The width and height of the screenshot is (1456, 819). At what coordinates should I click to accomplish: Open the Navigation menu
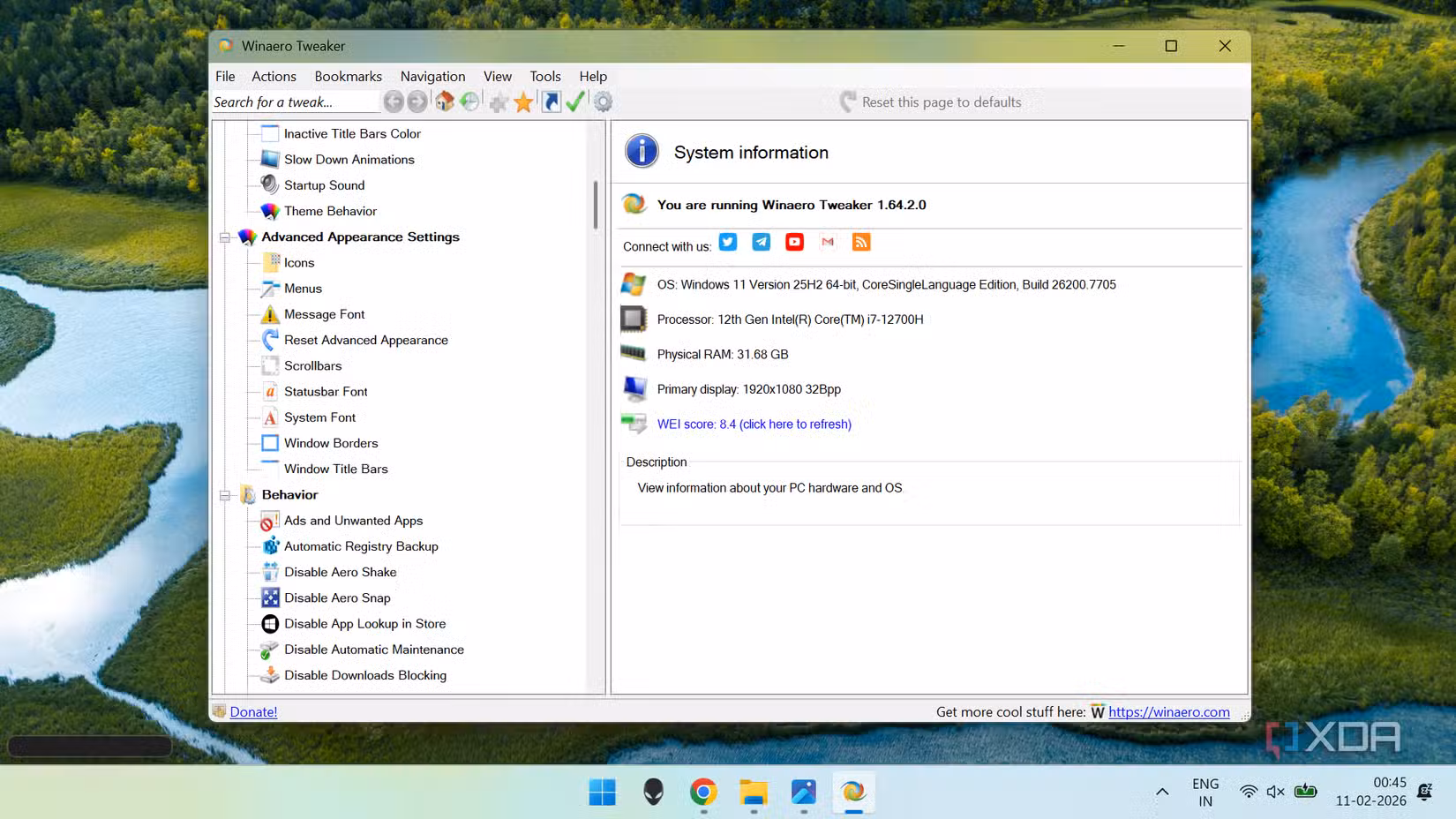tap(432, 76)
